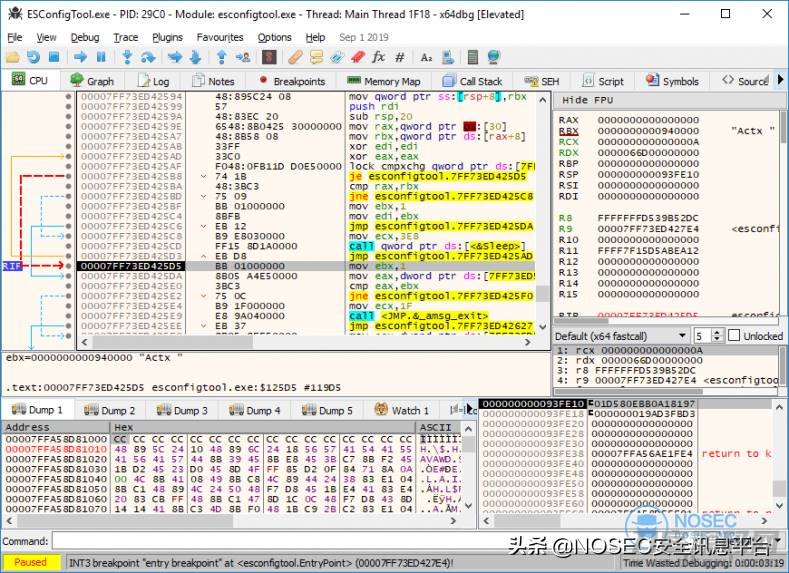The image size is (789, 573).
Task: Restart the debugged program
Action: pyautogui.click(x=33, y=57)
